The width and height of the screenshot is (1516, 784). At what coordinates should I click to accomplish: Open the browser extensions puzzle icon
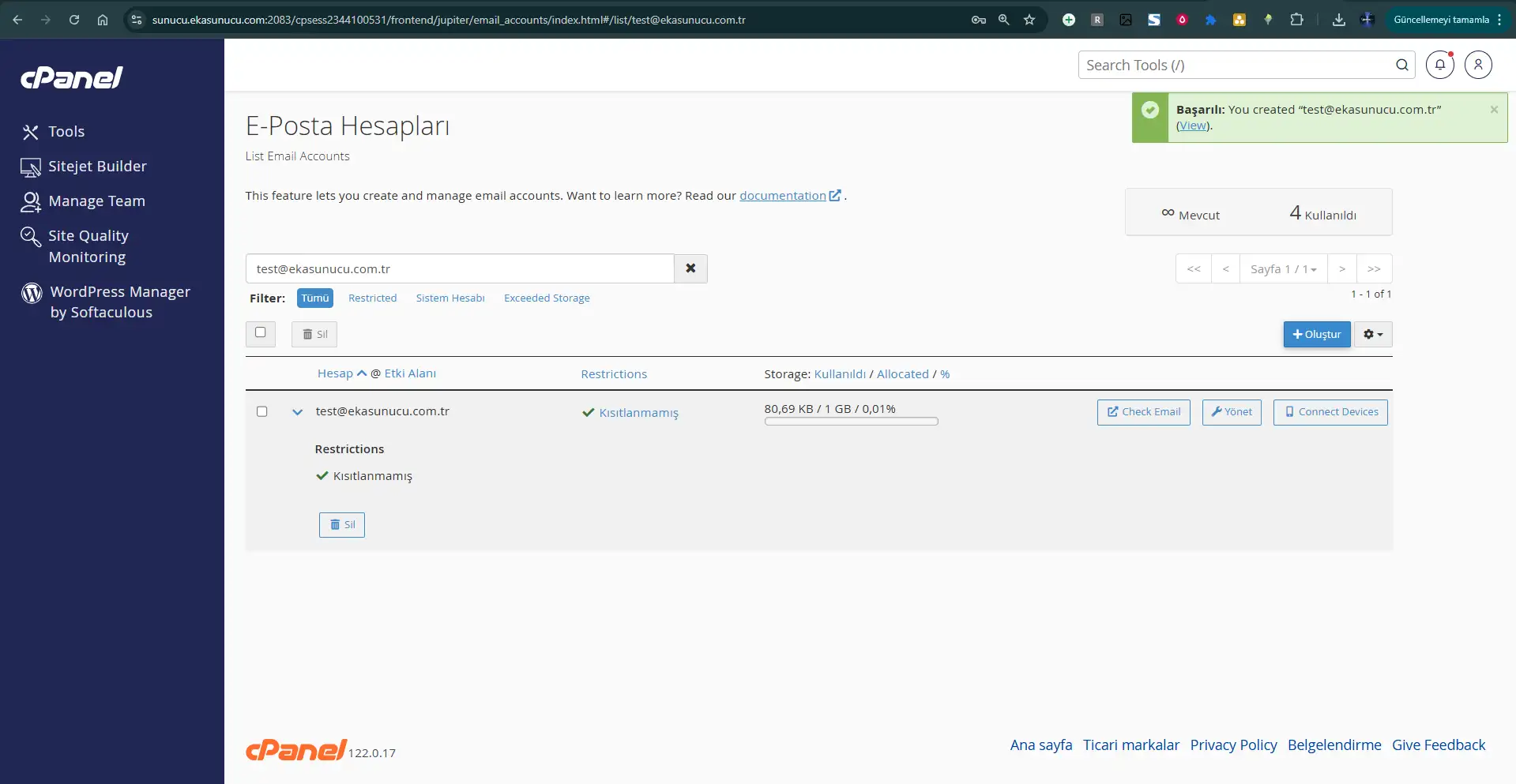point(1296,20)
